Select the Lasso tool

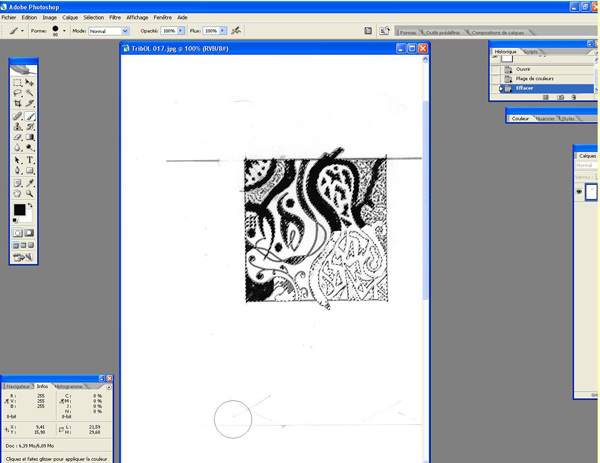click(x=18, y=93)
